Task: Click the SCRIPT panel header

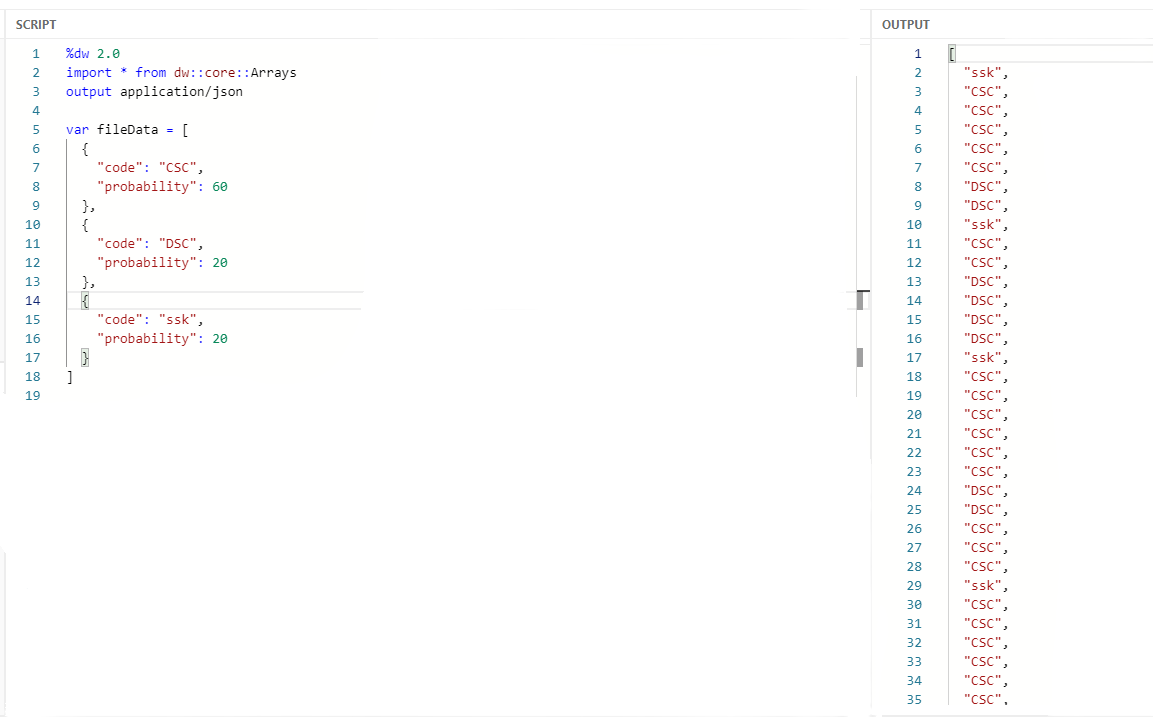Action: [36, 24]
